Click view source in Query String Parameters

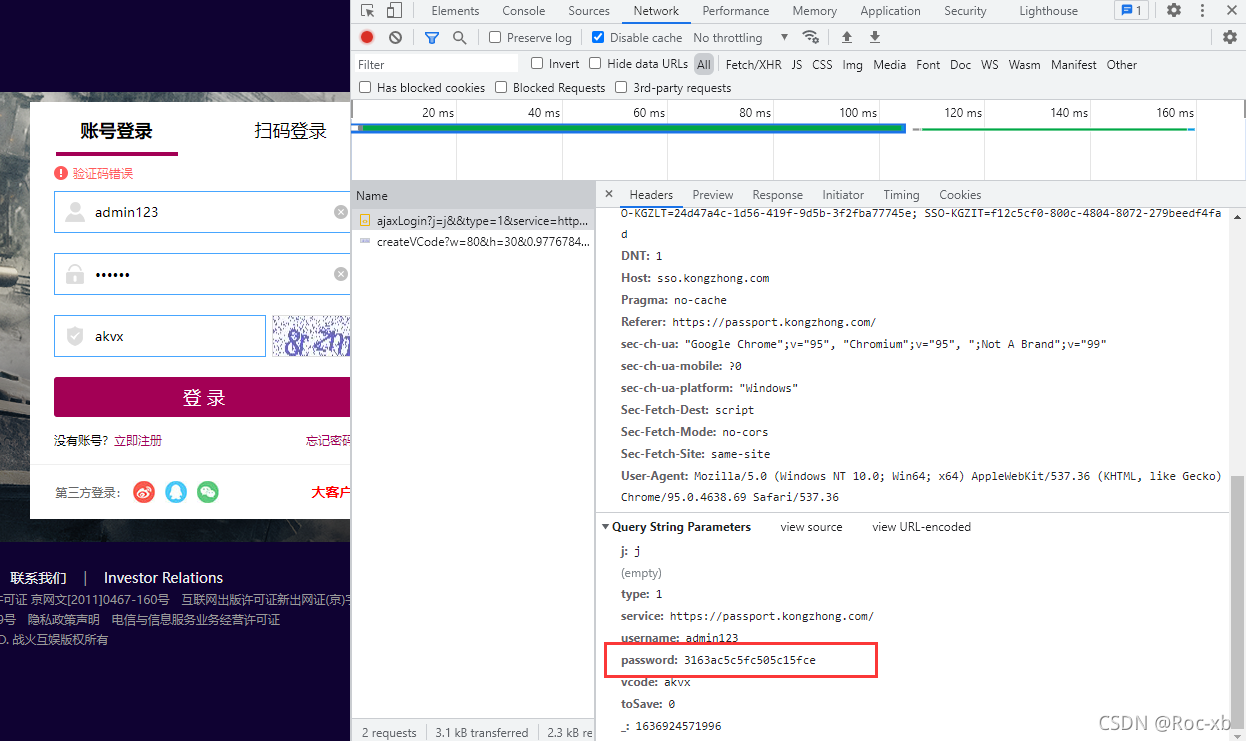(x=811, y=527)
